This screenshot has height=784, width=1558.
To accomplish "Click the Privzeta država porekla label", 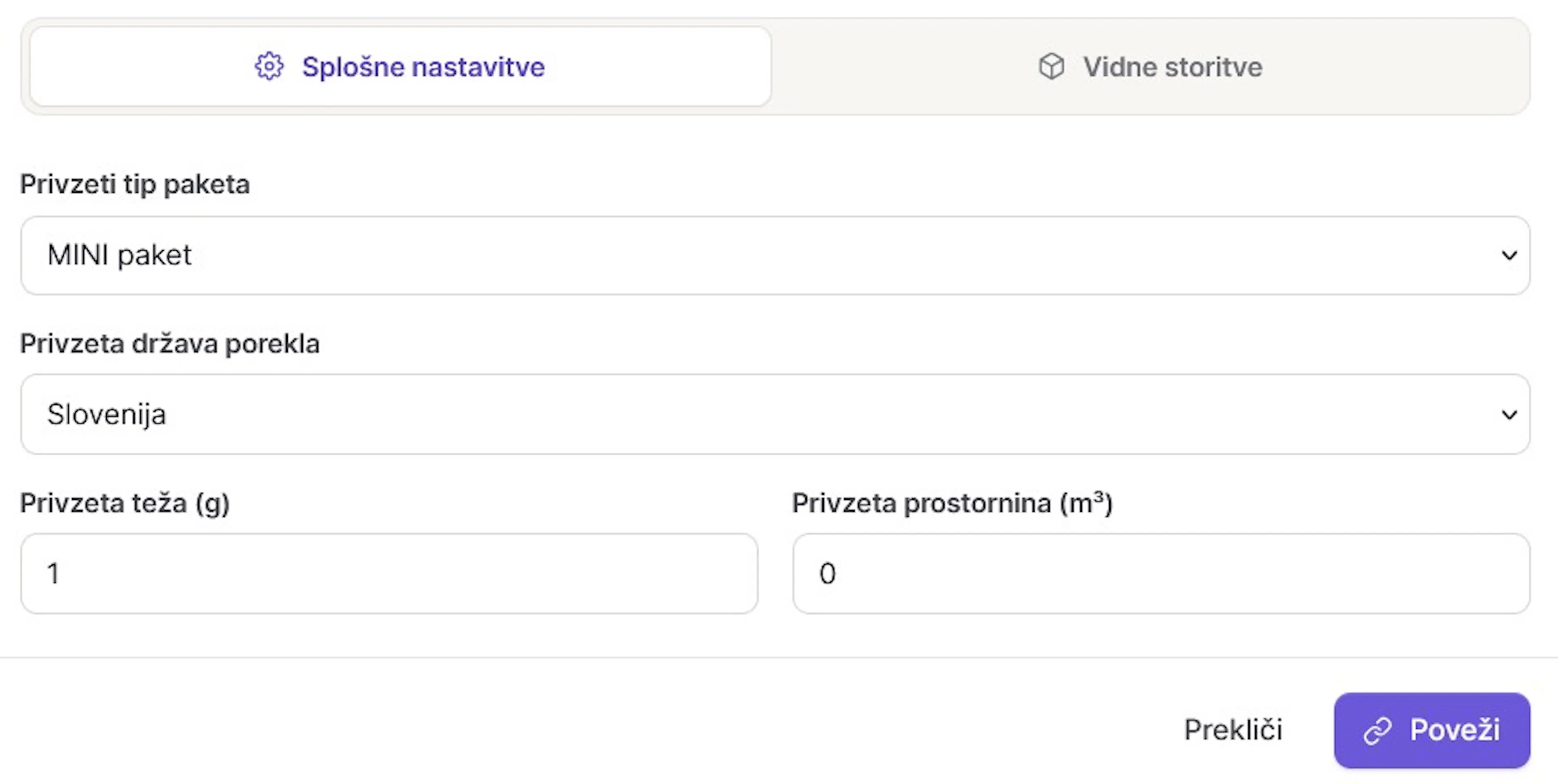I will [x=170, y=344].
